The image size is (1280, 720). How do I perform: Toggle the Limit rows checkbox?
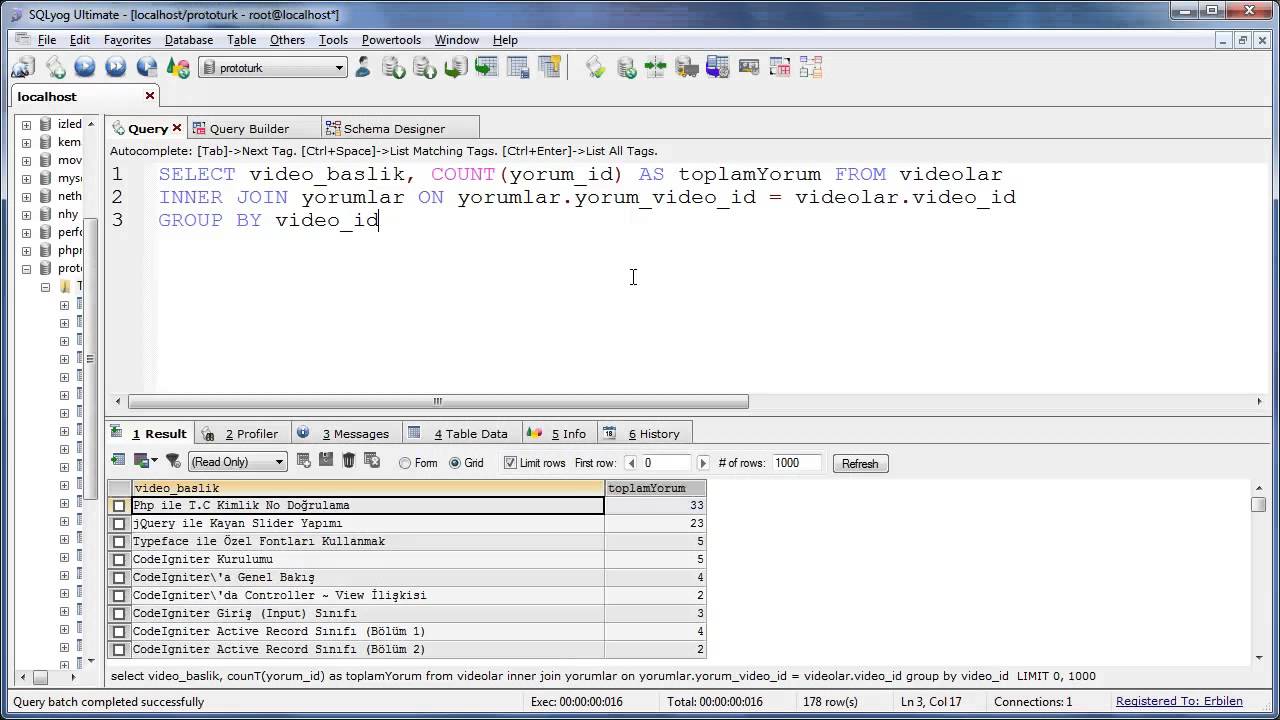point(510,463)
